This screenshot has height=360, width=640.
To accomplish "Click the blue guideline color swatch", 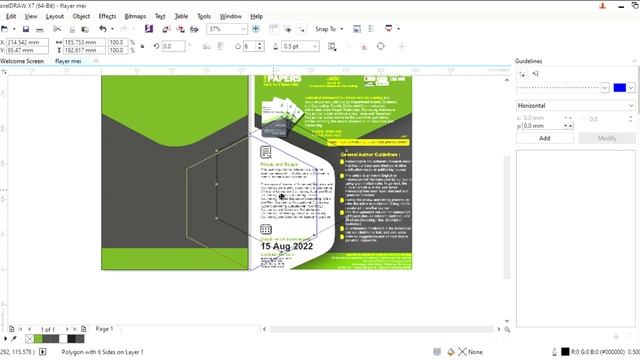I will [x=619, y=87].
